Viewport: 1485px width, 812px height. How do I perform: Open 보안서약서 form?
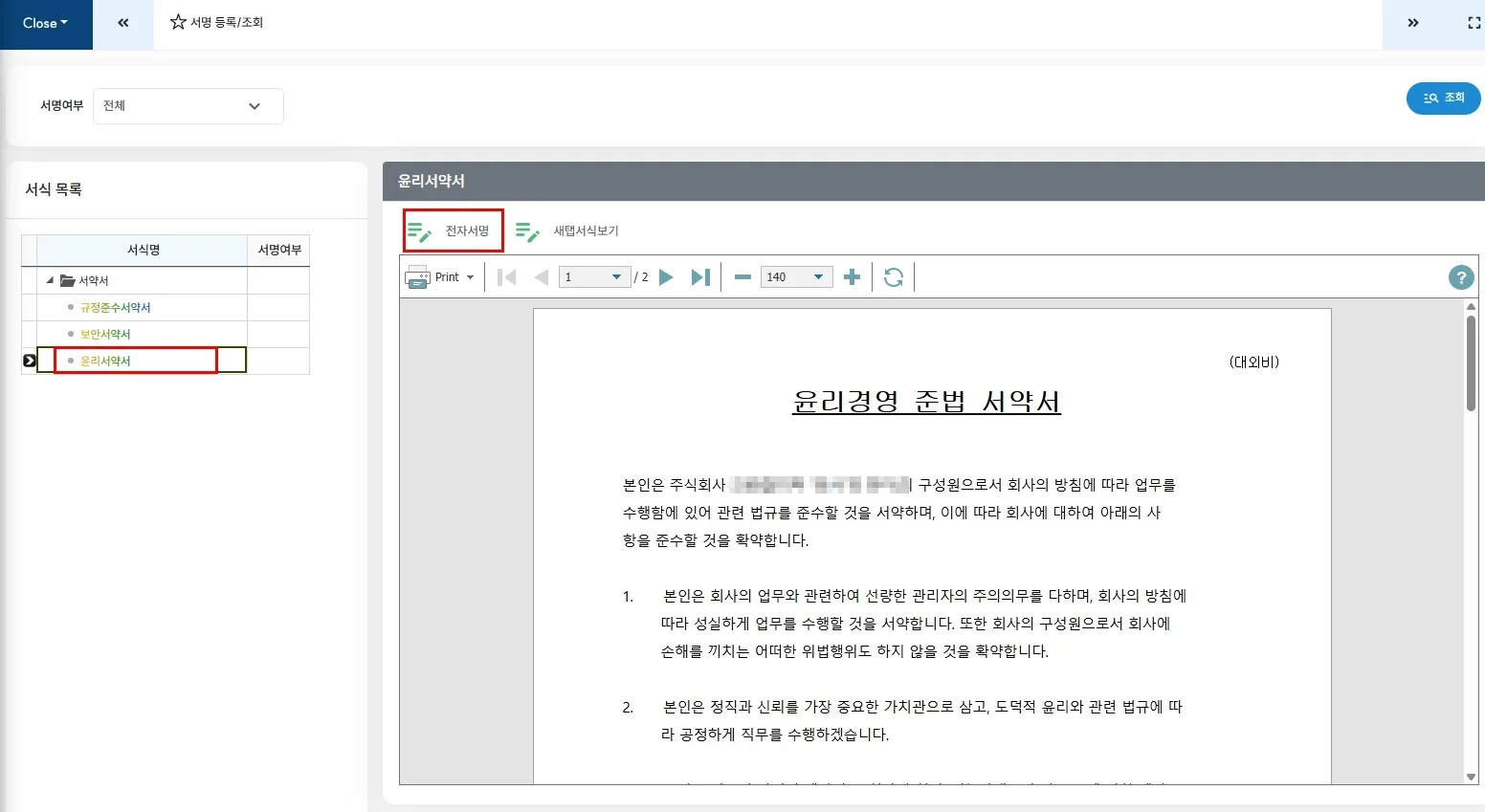point(105,334)
